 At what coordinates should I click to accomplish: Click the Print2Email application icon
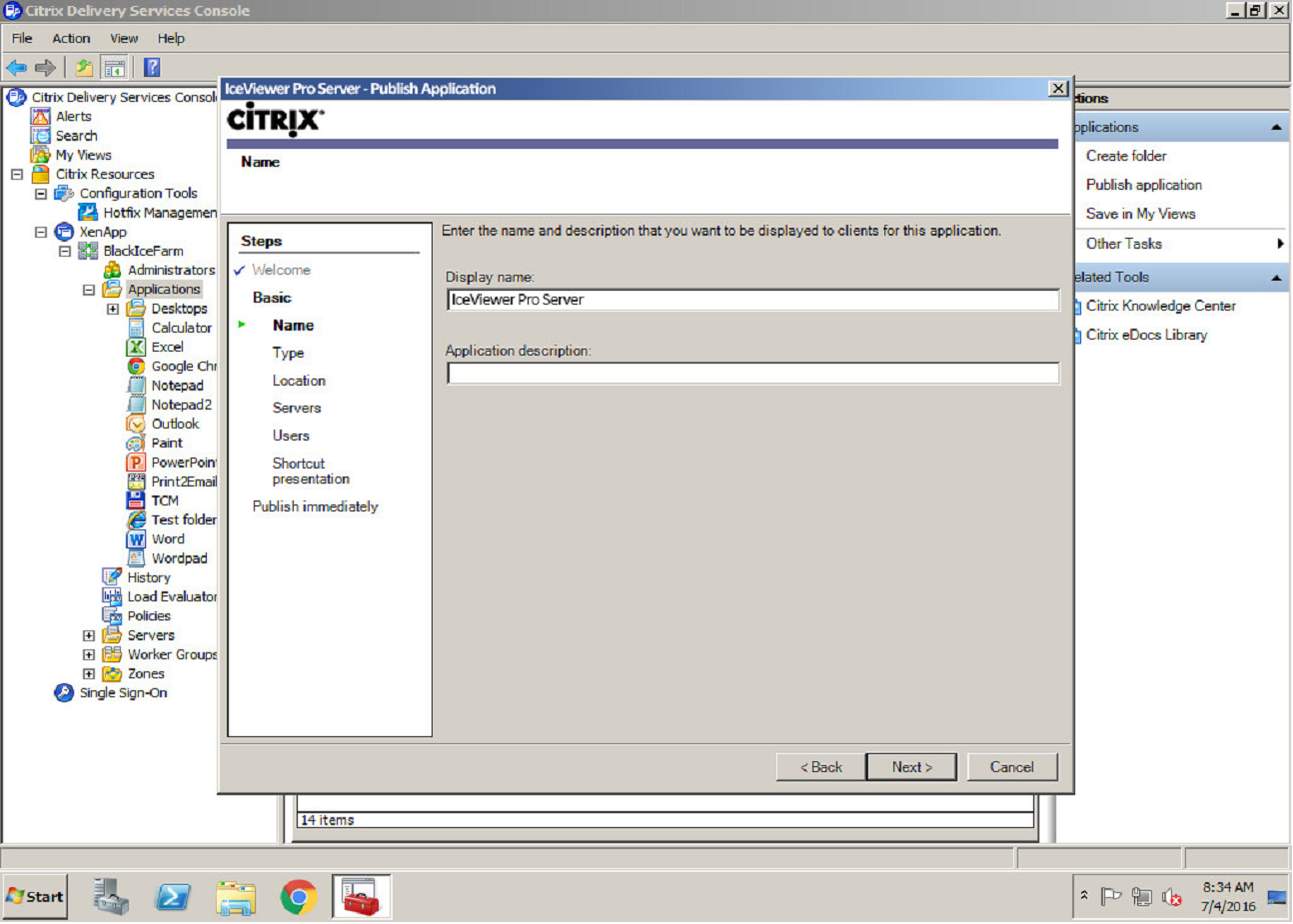[x=137, y=481]
